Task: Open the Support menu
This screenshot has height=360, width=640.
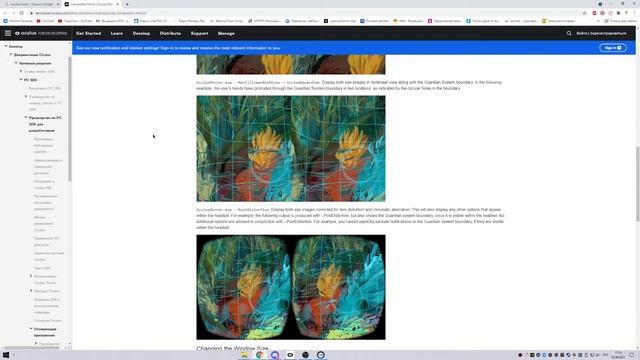Action: [200, 33]
